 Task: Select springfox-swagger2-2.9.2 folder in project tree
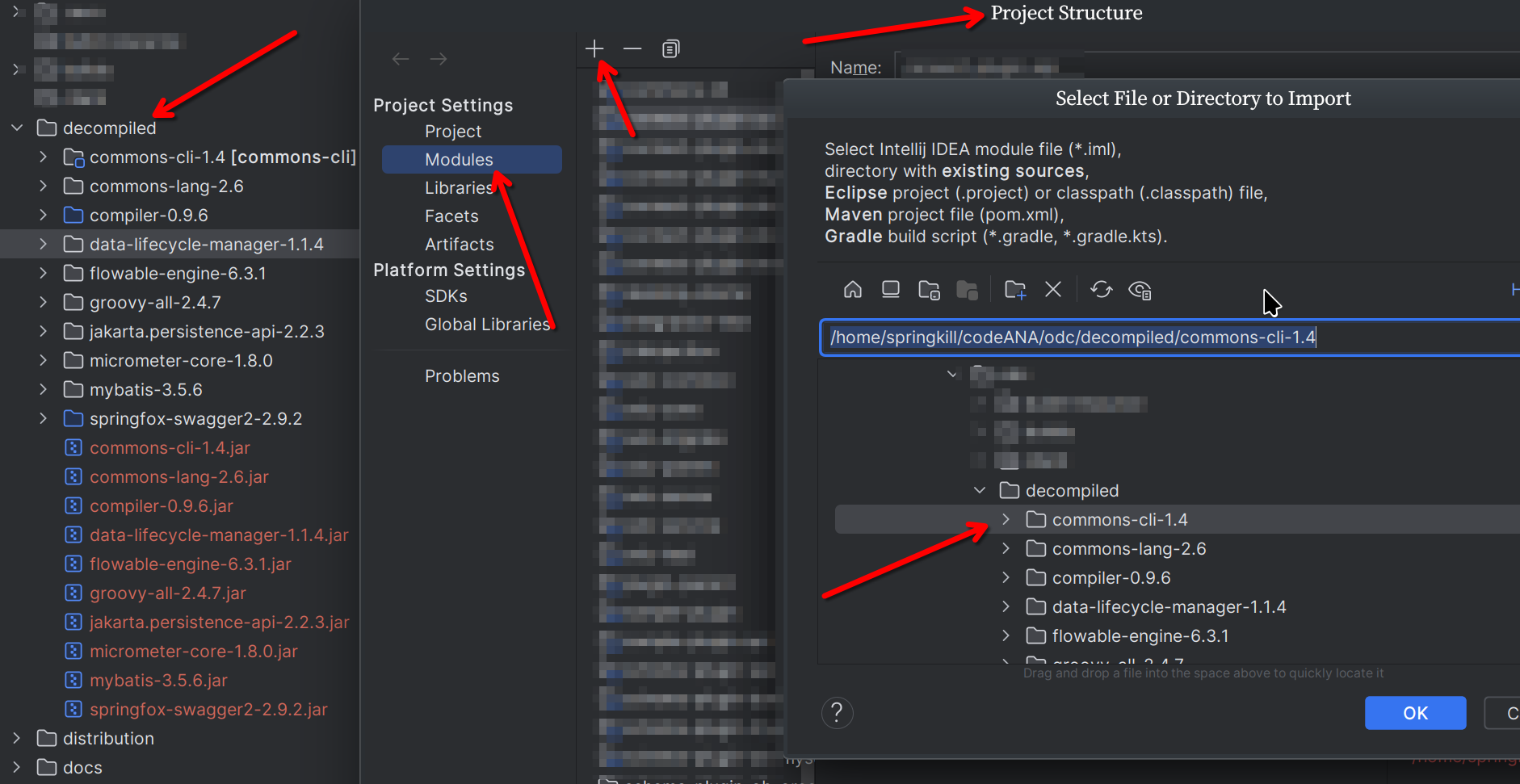(x=195, y=418)
